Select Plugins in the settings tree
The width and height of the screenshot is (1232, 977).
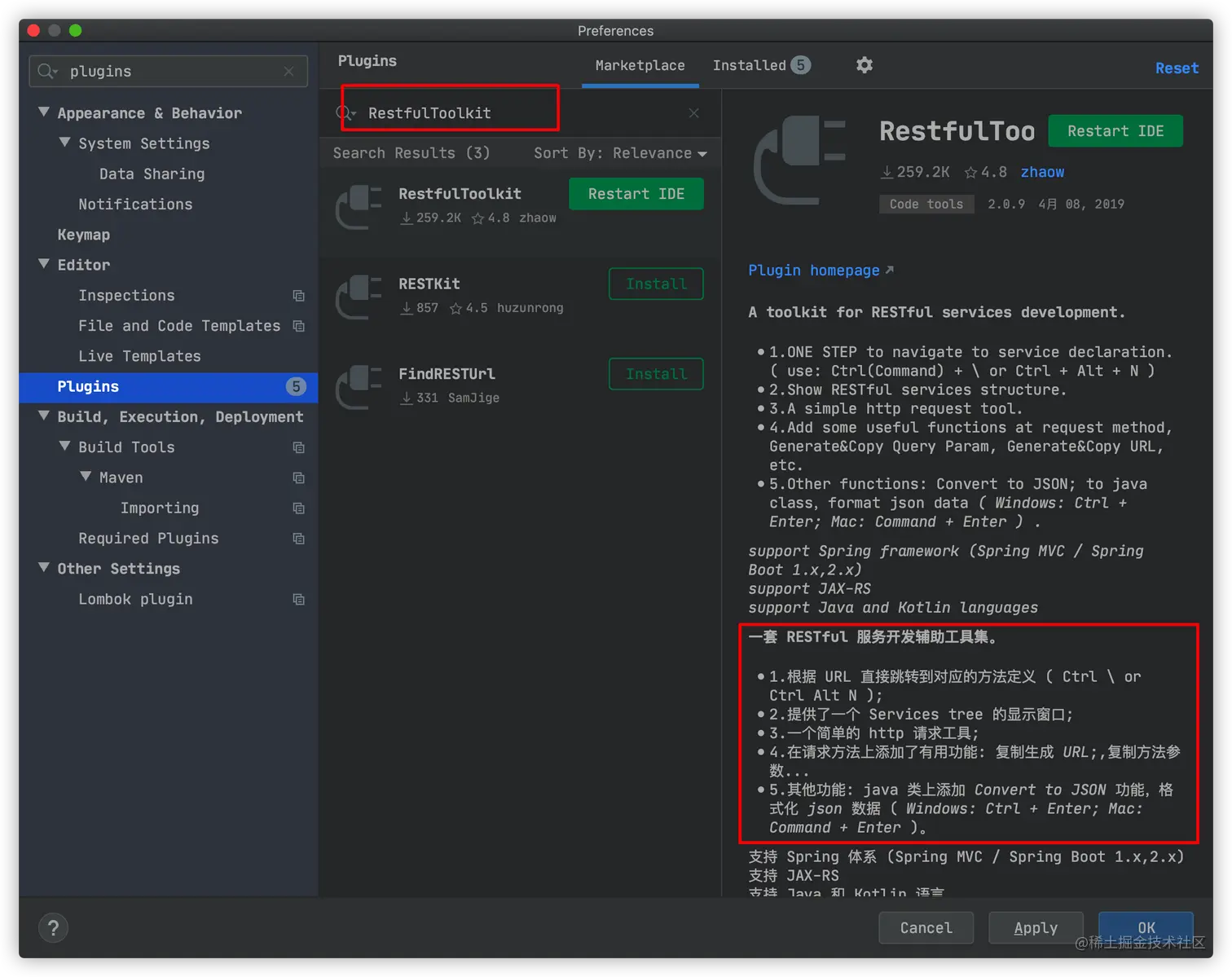pos(169,387)
